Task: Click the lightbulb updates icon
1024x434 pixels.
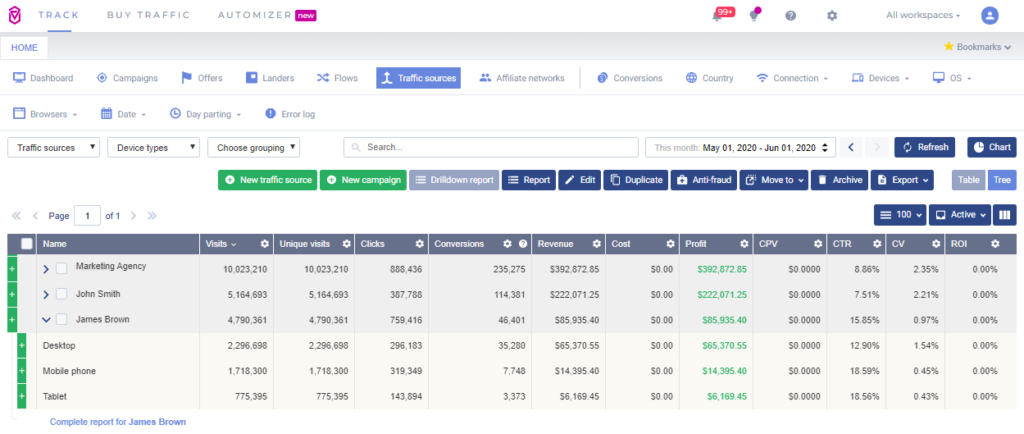Action: coord(753,16)
